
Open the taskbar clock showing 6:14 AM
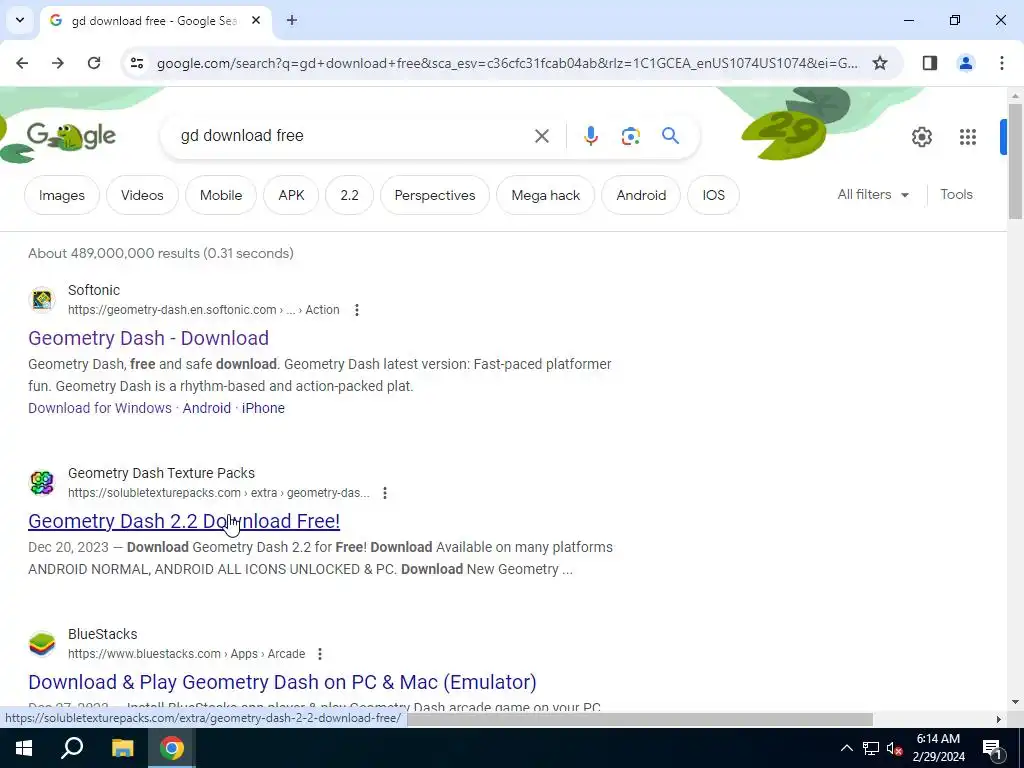click(x=938, y=748)
